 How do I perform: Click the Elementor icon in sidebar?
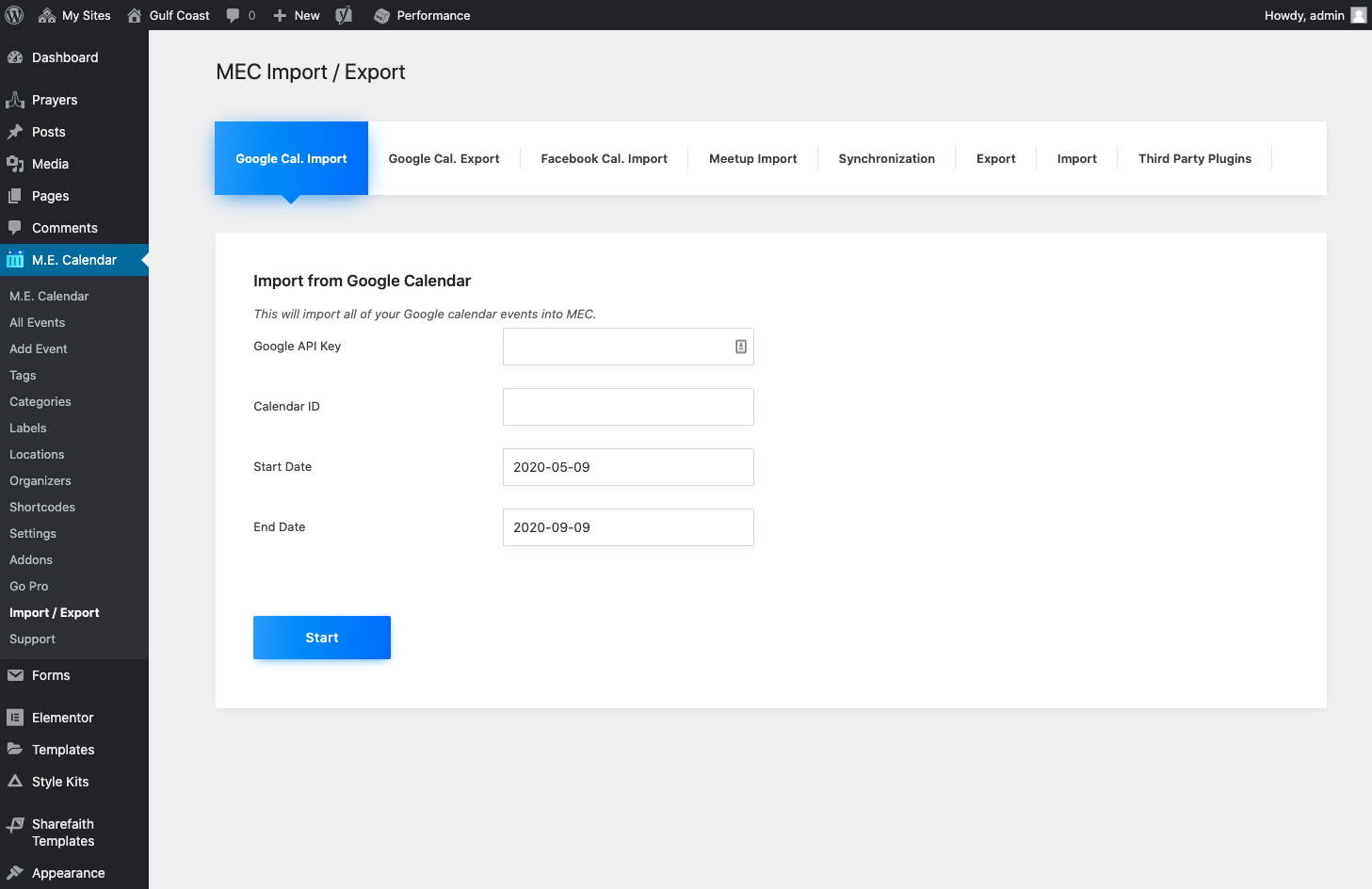(15, 718)
